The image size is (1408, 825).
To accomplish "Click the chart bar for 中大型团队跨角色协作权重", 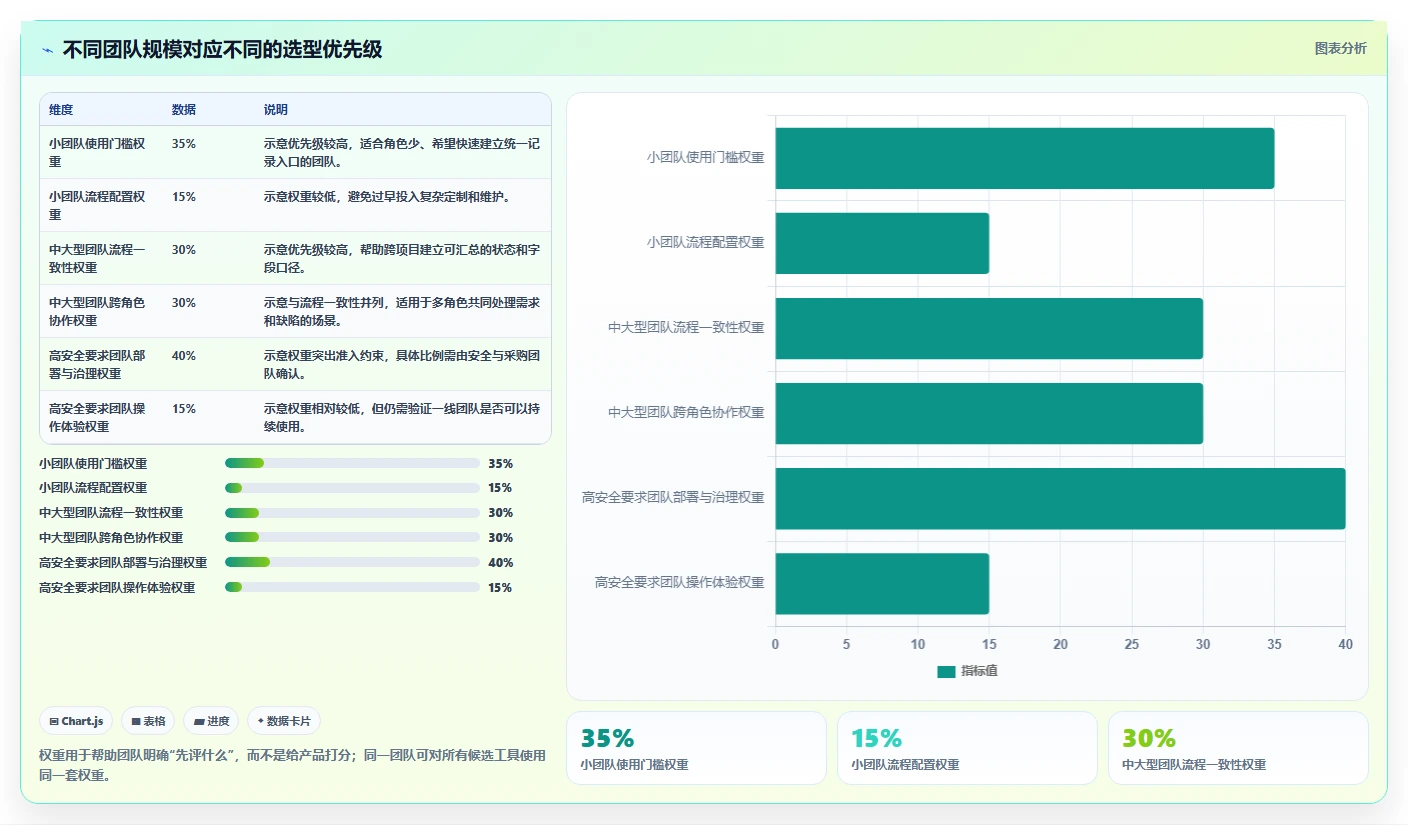I will click(x=989, y=413).
